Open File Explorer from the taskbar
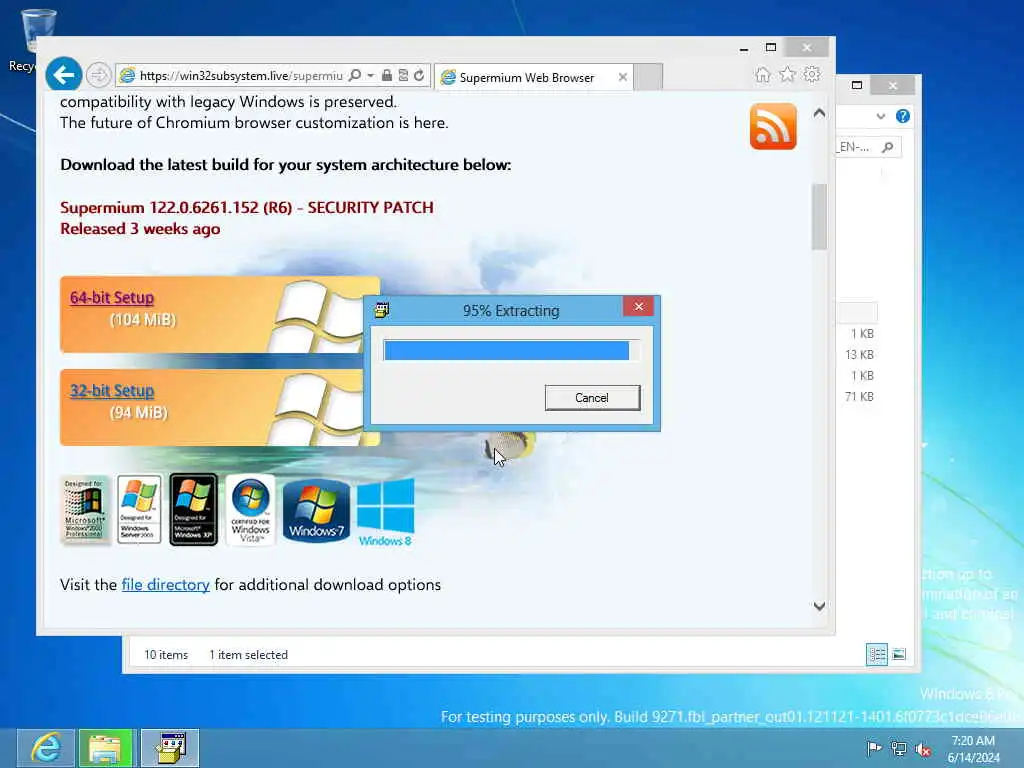The image size is (1024, 768). (106, 748)
